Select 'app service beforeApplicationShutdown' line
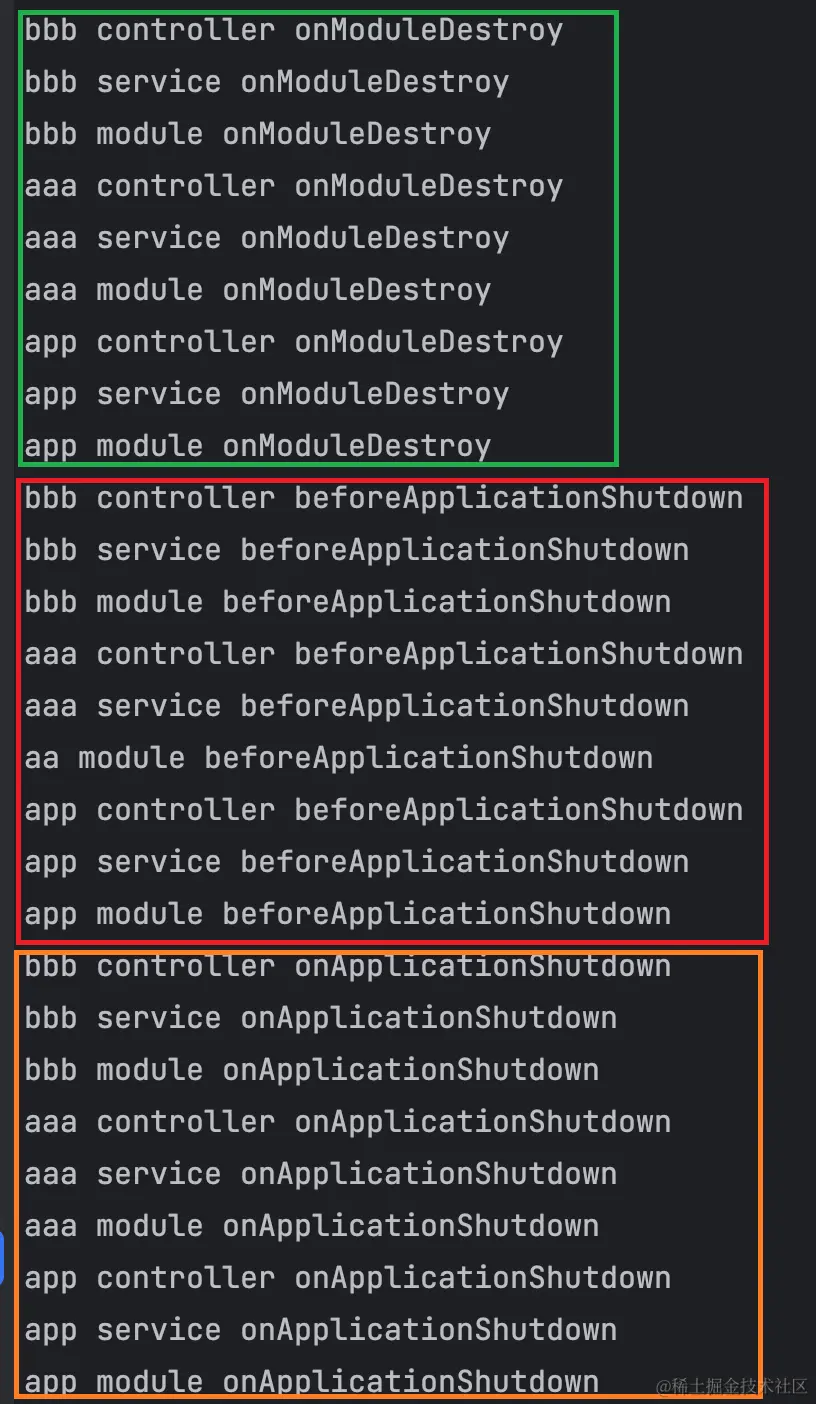The height and width of the screenshot is (1404, 816). click(x=357, y=862)
